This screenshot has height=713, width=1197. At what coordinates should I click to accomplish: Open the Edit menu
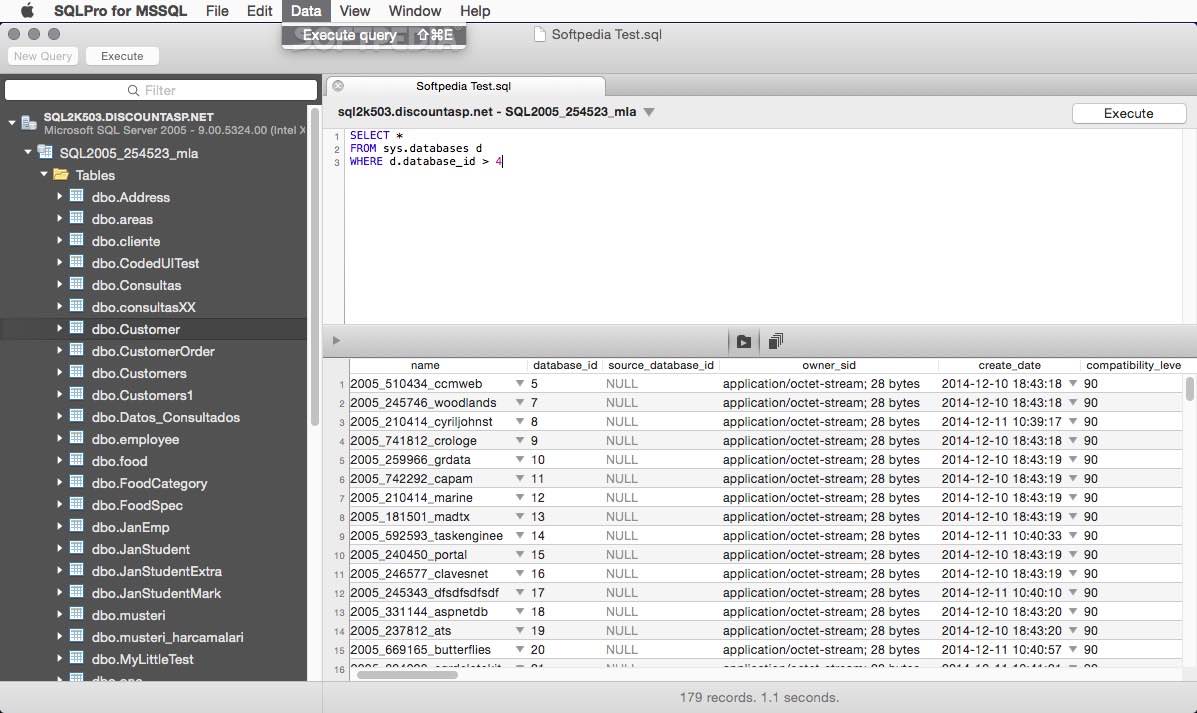[260, 11]
